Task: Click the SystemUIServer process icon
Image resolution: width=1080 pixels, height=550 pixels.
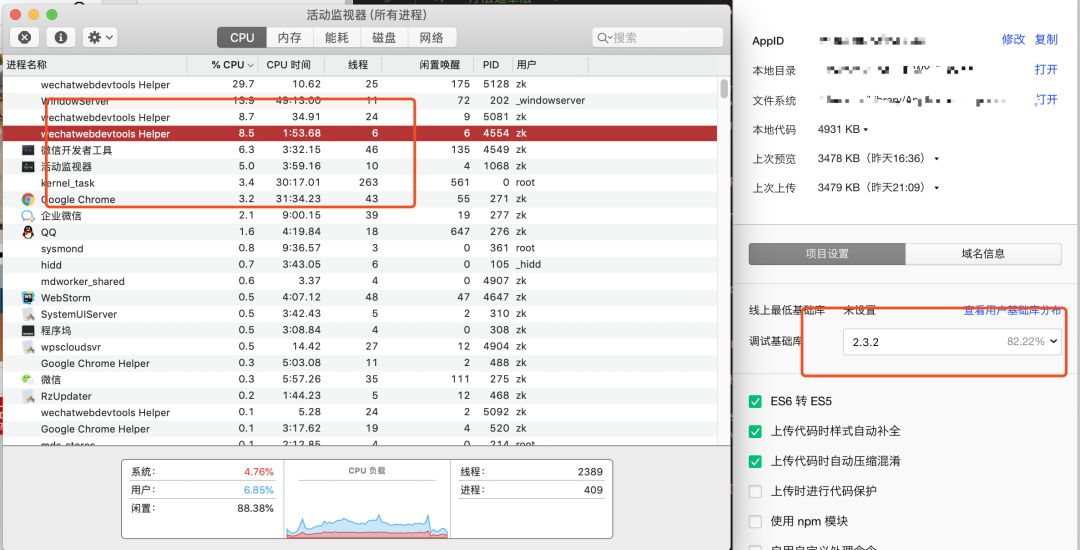Action: 28,314
